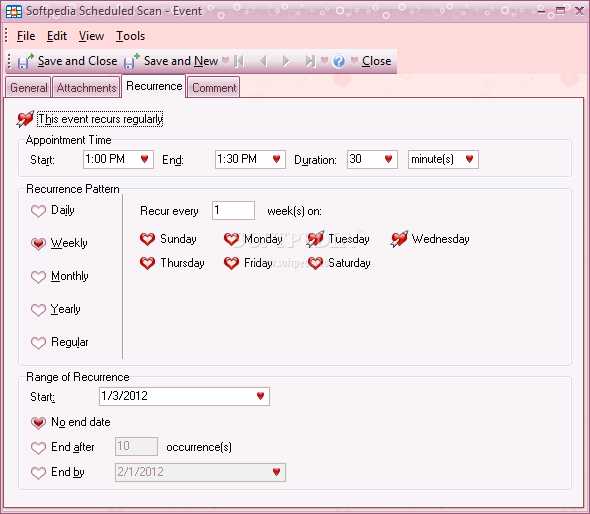Viewport: 590px width, 514px height.
Task: Switch to the Comment tab
Action: 214,88
